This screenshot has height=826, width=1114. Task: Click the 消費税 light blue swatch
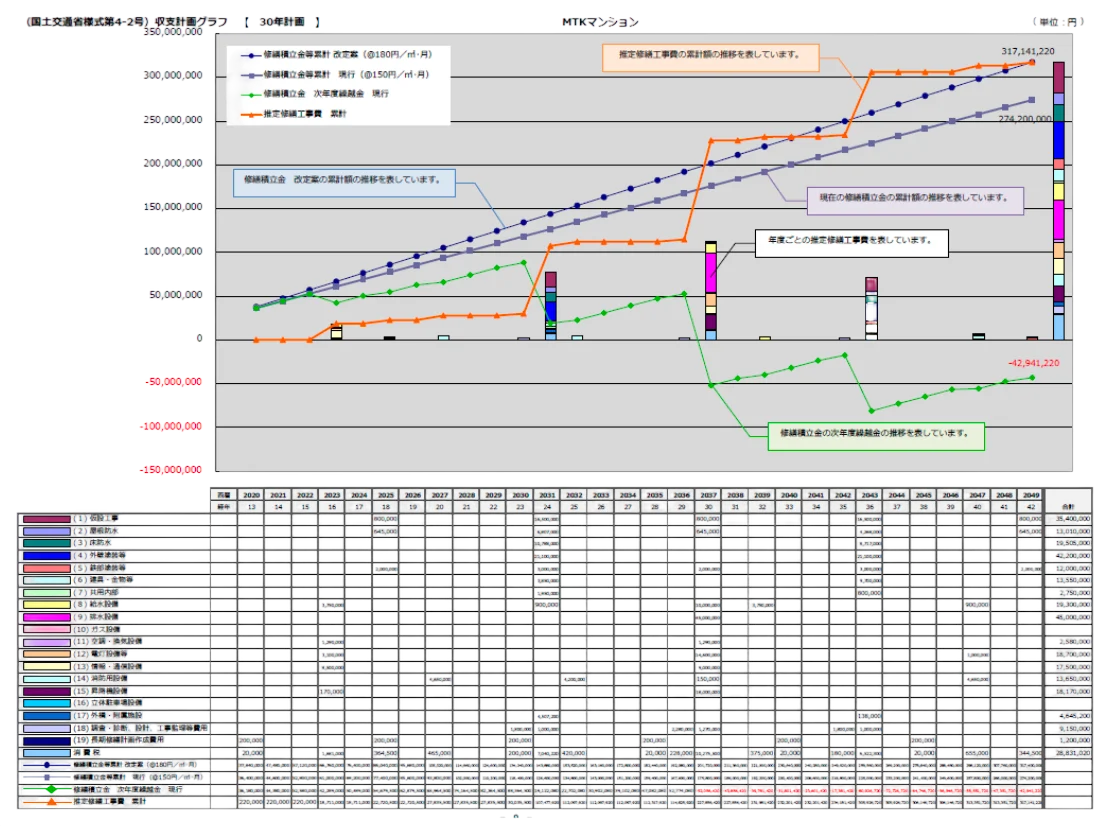point(47,753)
